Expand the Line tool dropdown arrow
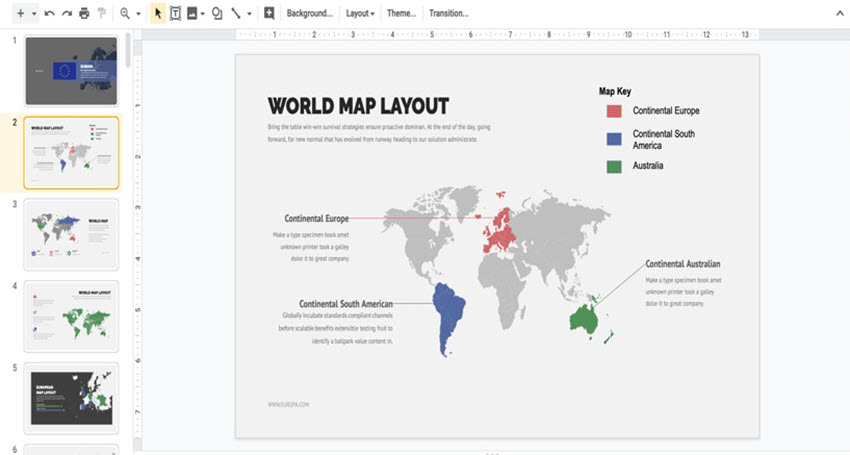Screen dimensions: 850x455 click(x=249, y=14)
